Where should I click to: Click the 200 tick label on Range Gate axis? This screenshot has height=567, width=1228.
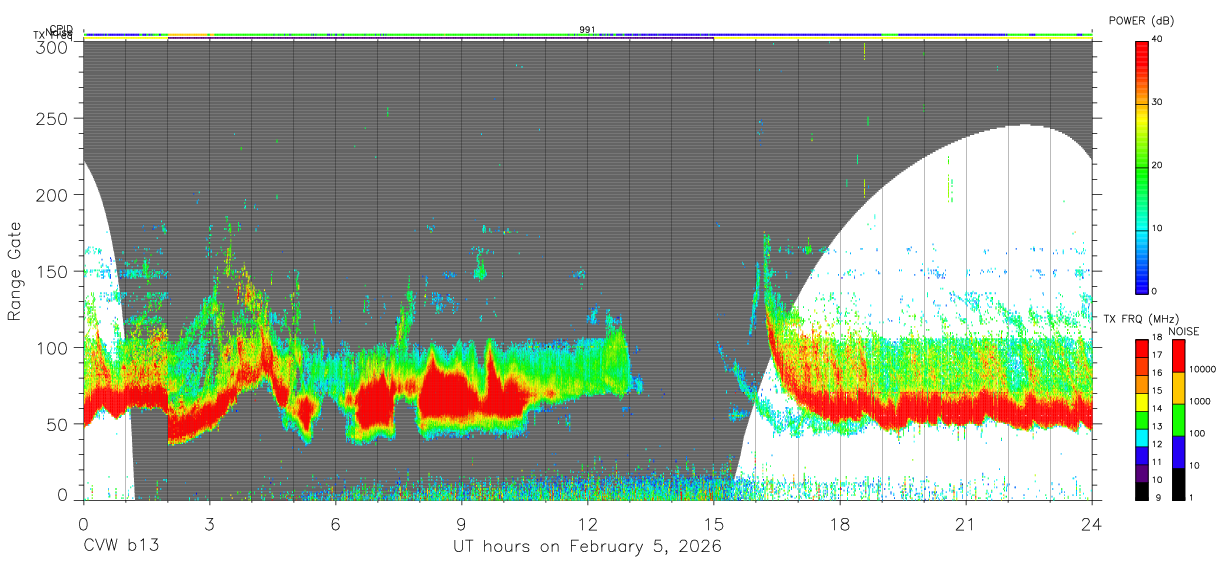[x=54, y=195]
